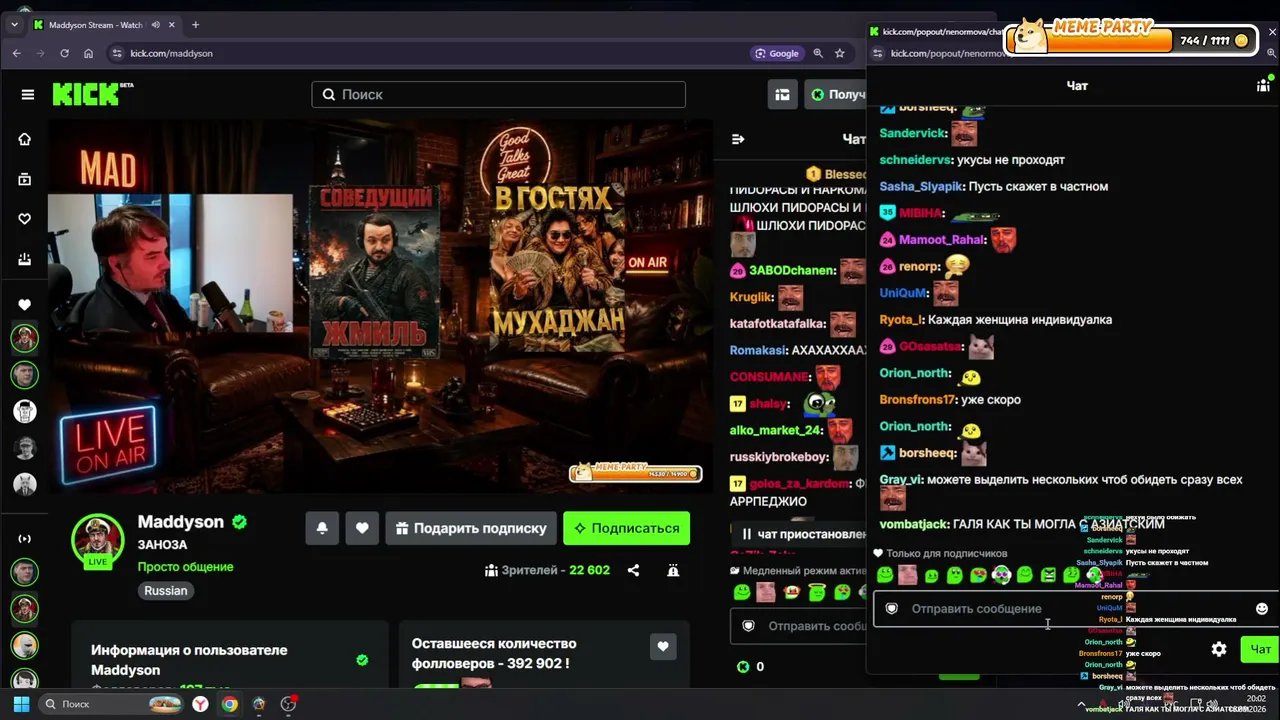Open Windows Start menu

point(21,704)
